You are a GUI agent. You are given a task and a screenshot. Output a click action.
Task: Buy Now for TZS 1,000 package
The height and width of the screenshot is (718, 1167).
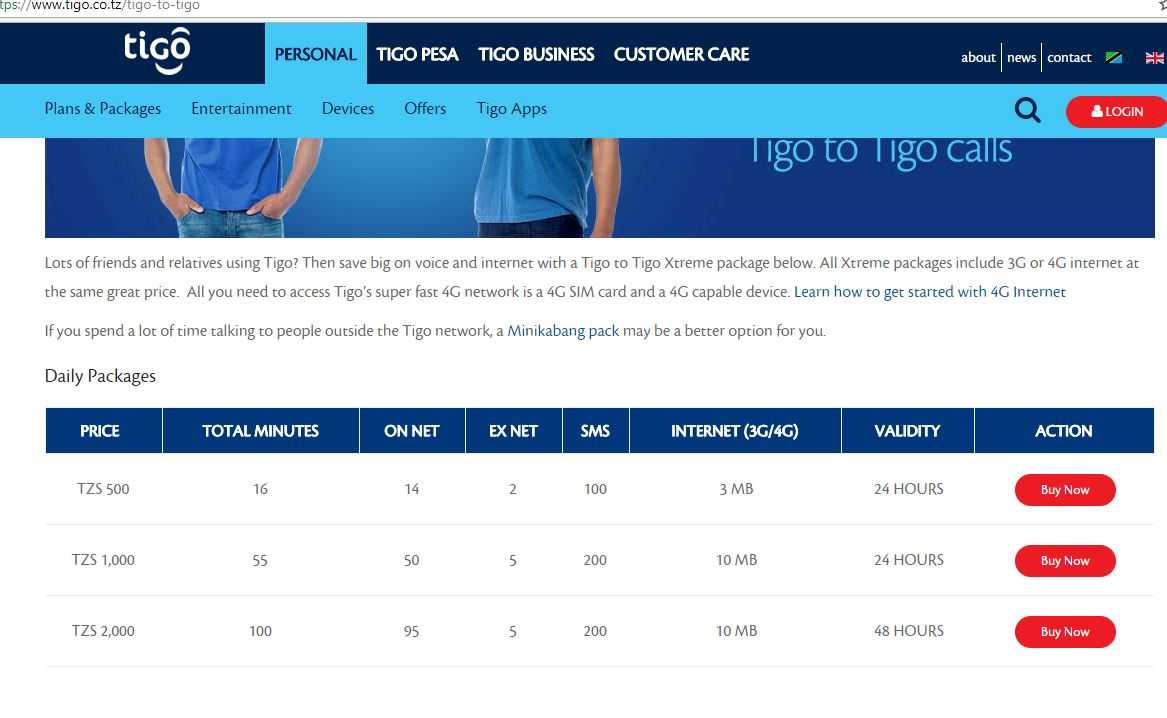coord(1065,560)
